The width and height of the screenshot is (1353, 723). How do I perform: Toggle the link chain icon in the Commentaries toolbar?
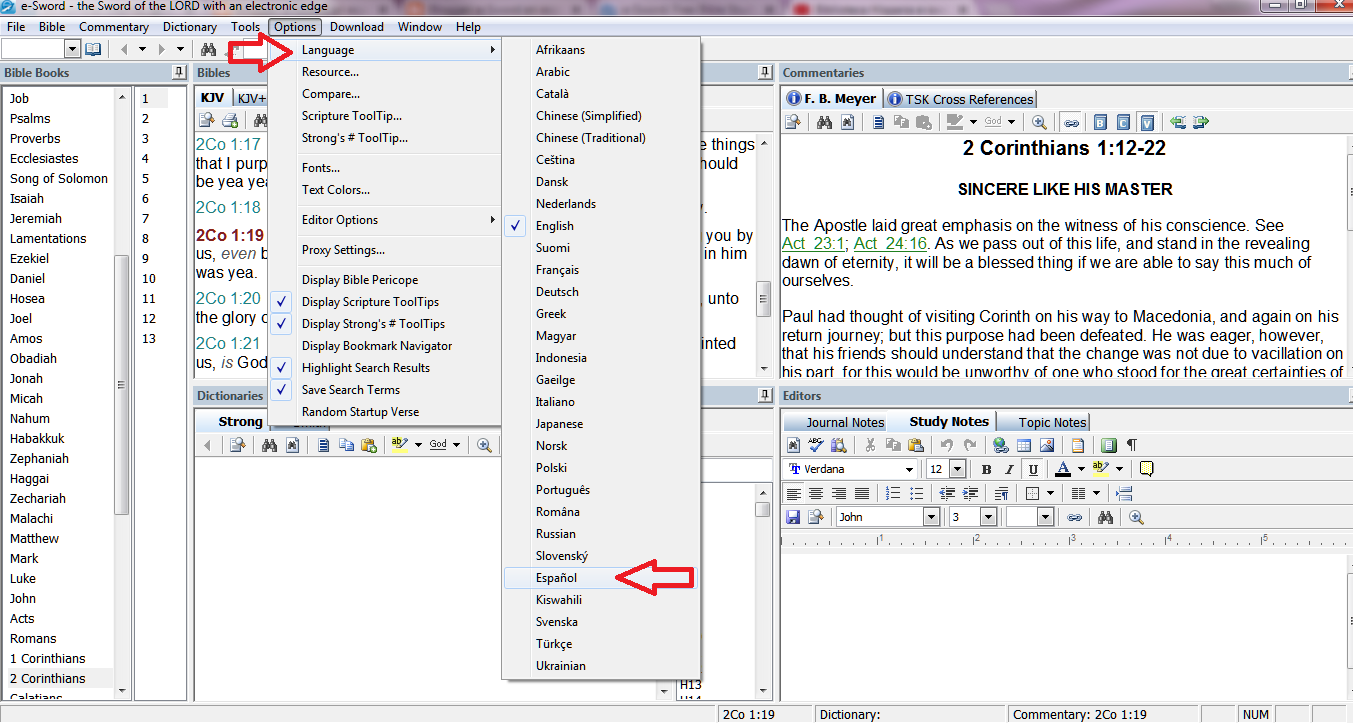pos(1071,122)
